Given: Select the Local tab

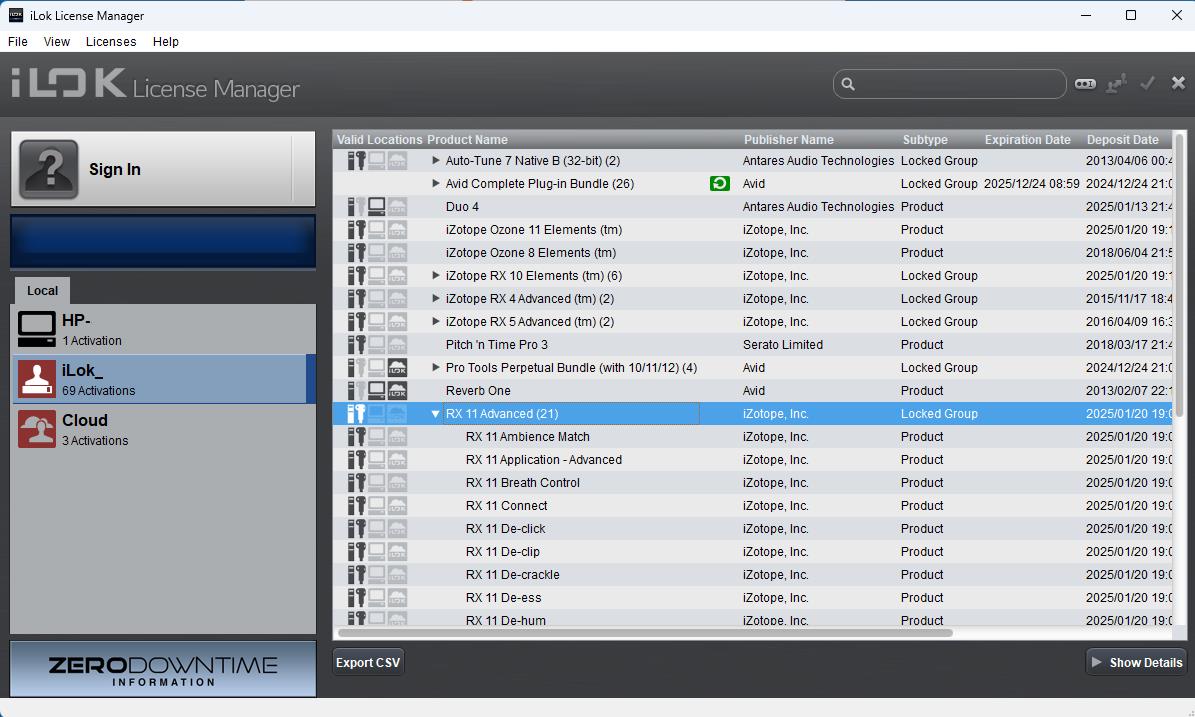Looking at the screenshot, I should (x=43, y=290).
